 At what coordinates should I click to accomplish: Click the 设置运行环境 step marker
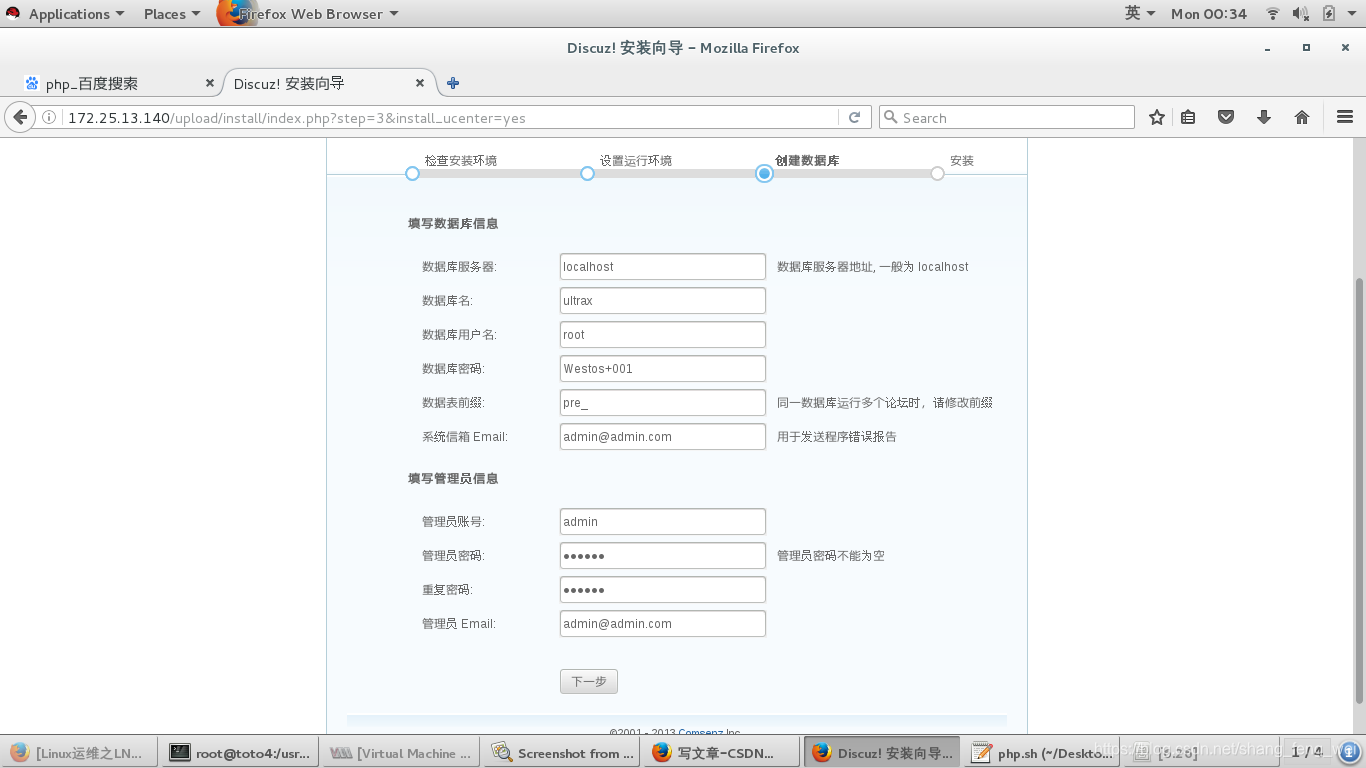click(x=587, y=174)
